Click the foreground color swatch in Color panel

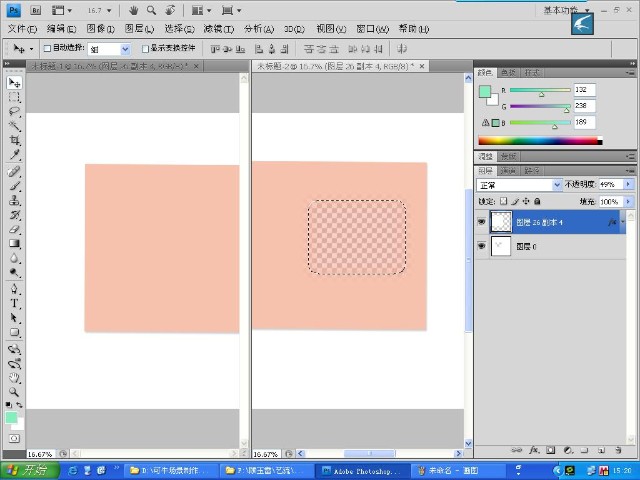(485, 92)
